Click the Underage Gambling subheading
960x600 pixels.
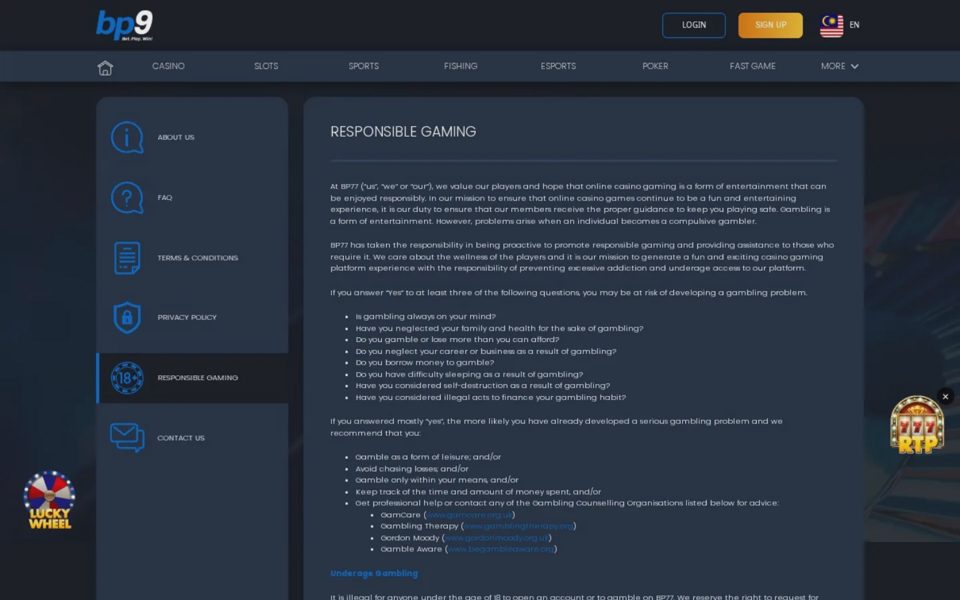[x=374, y=574]
